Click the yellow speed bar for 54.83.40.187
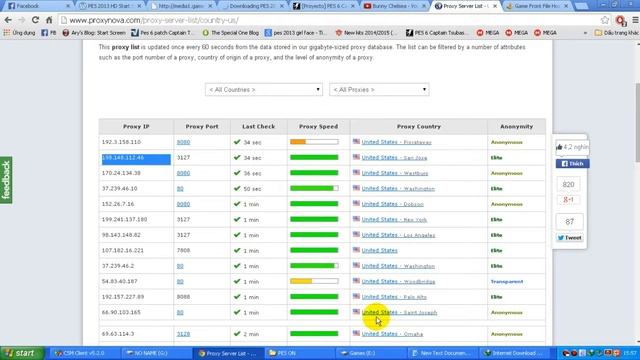This screenshot has width=640, height=360. pyautogui.click(x=314, y=281)
